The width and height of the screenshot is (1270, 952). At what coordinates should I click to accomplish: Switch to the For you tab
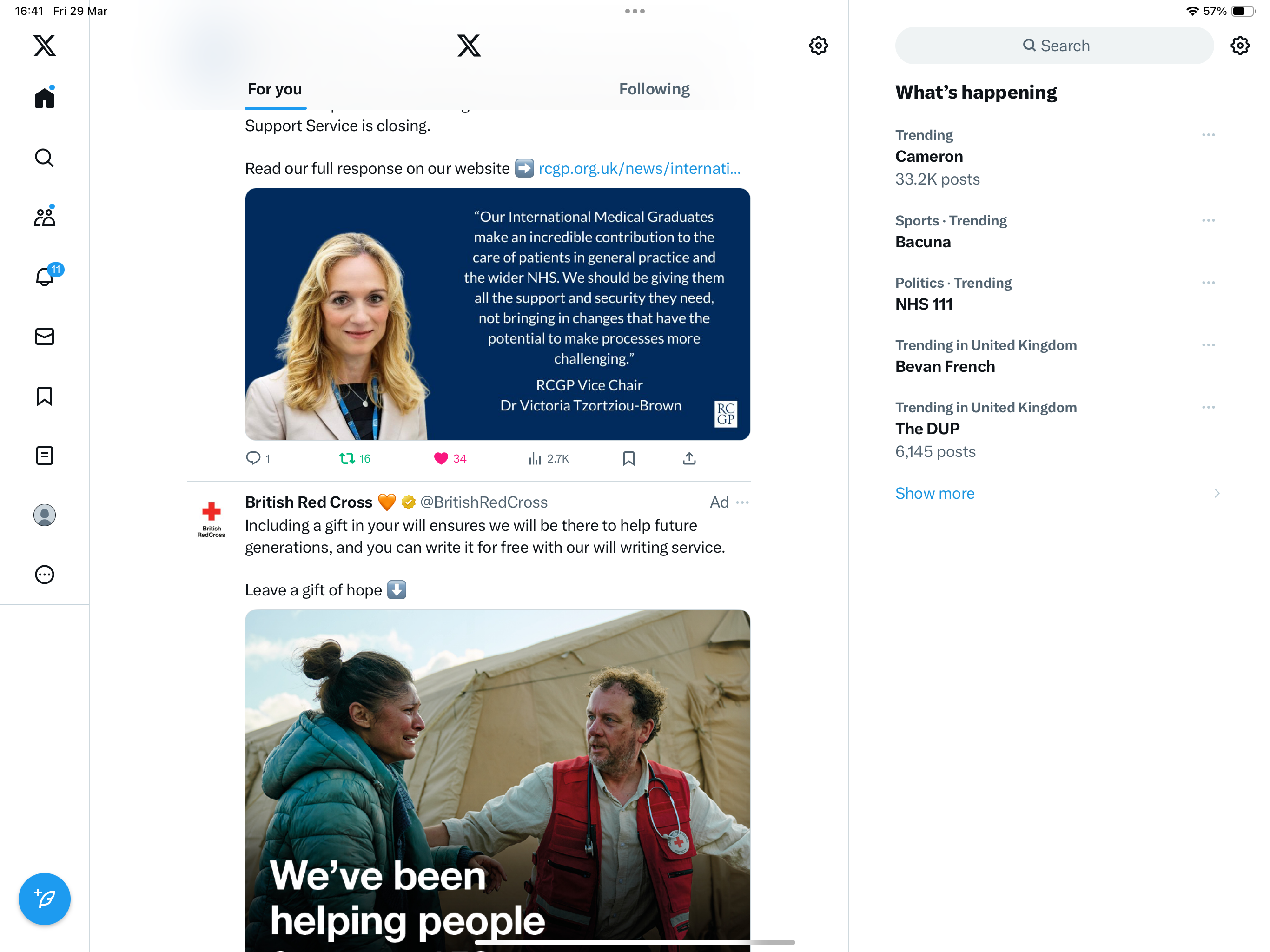(x=274, y=90)
